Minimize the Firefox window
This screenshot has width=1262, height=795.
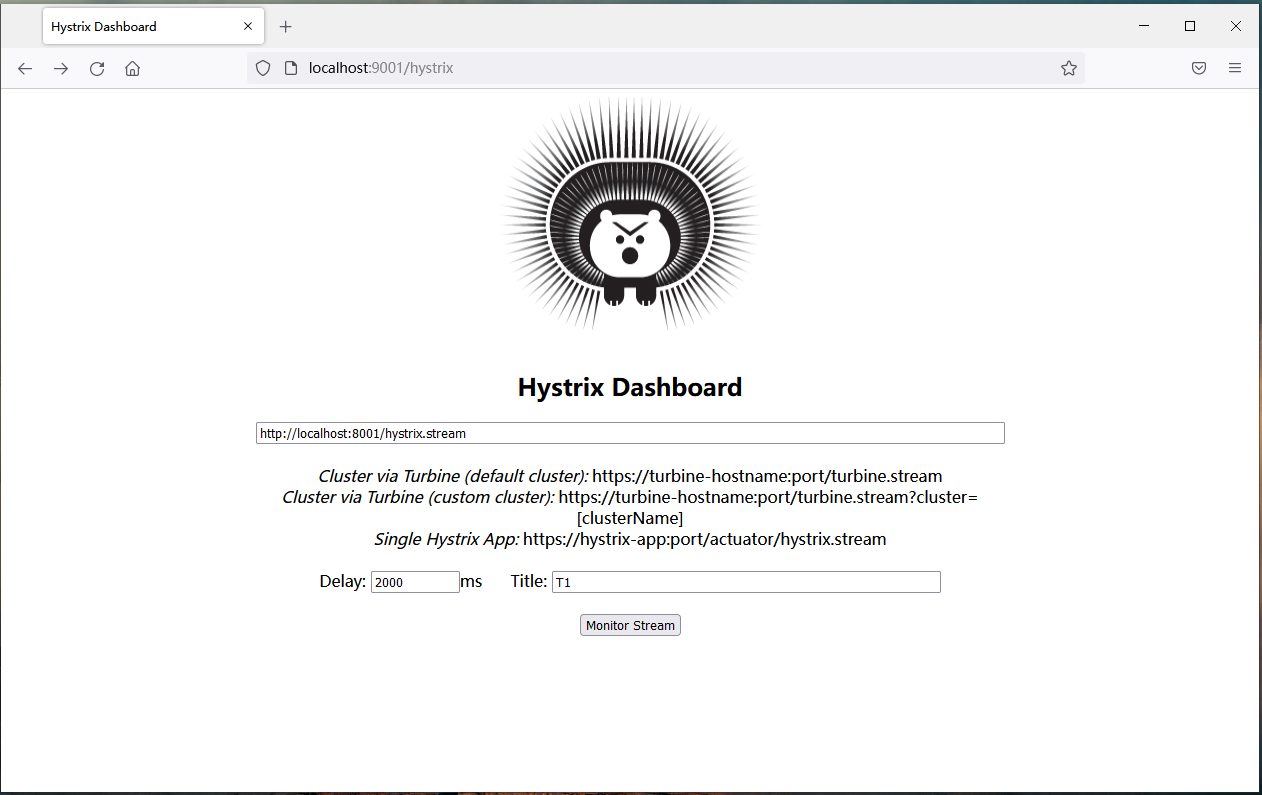1144,27
